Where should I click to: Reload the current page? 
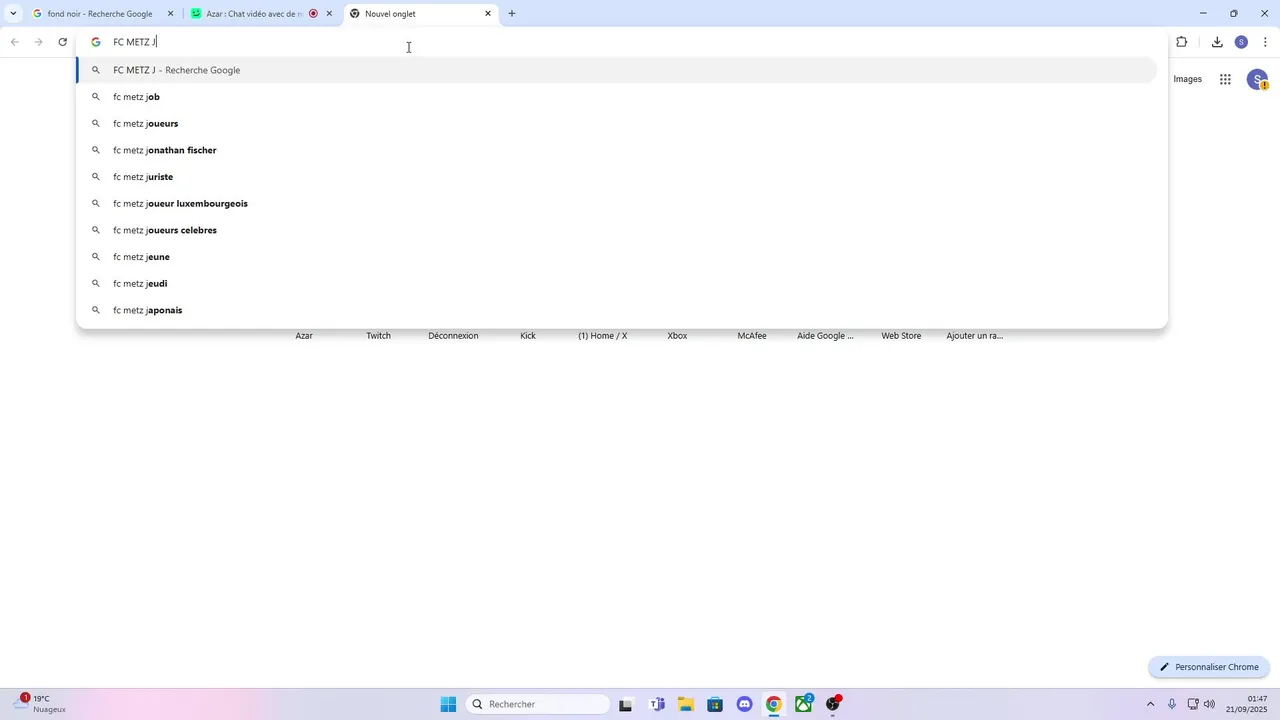(x=62, y=42)
